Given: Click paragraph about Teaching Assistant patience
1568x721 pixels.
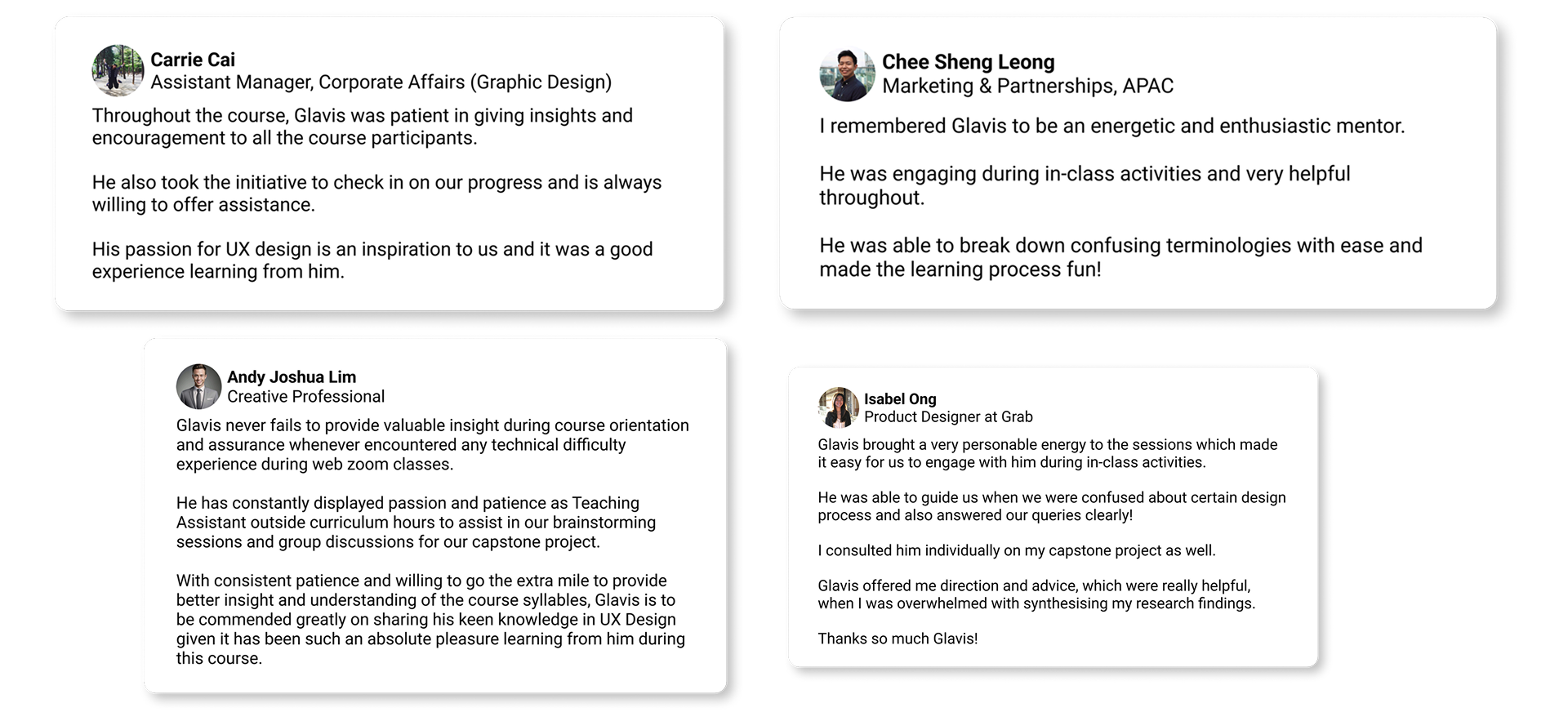Looking at the screenshot, I should tap(416, 523).
